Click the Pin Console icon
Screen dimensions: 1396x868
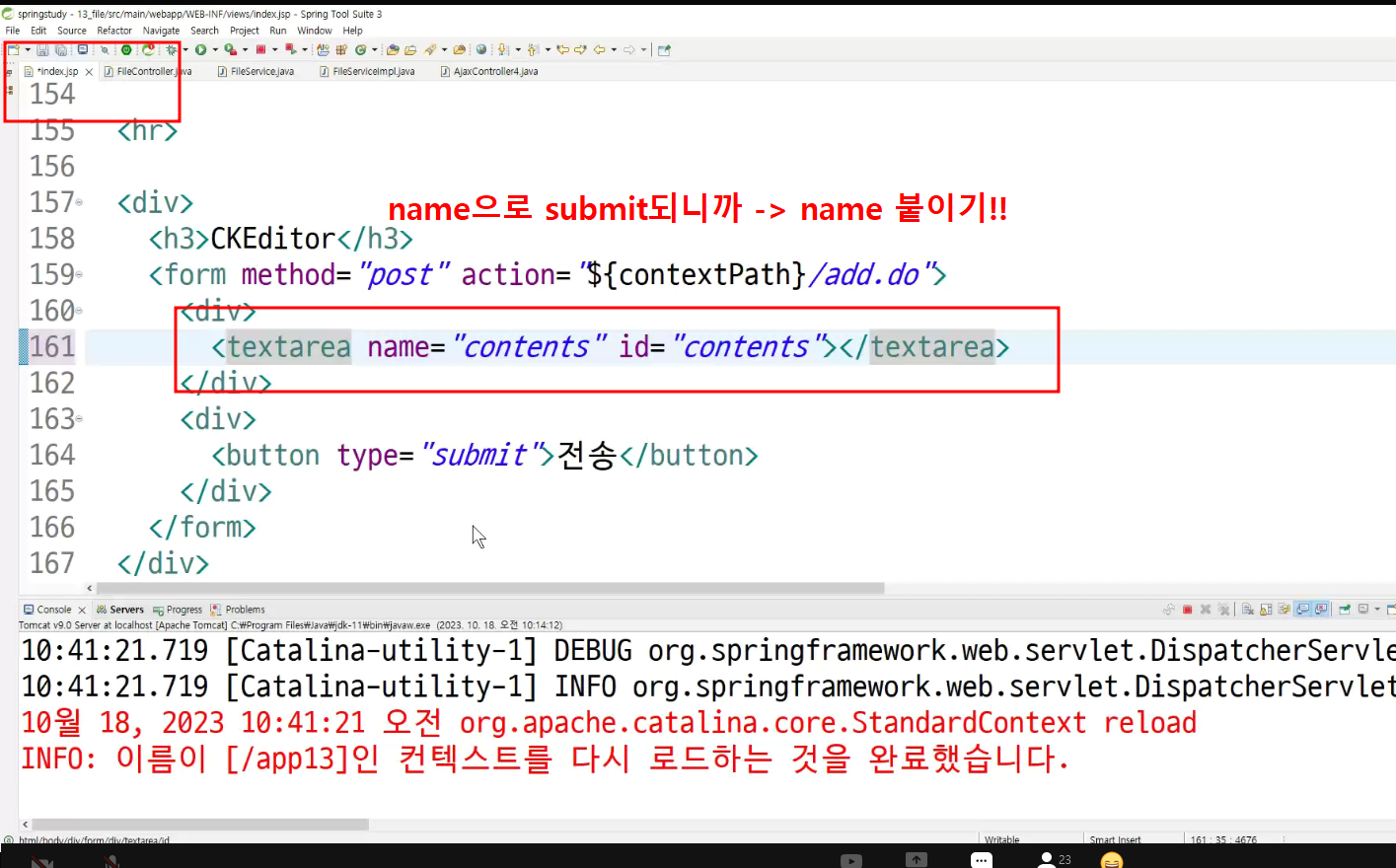click(1345, 610)
